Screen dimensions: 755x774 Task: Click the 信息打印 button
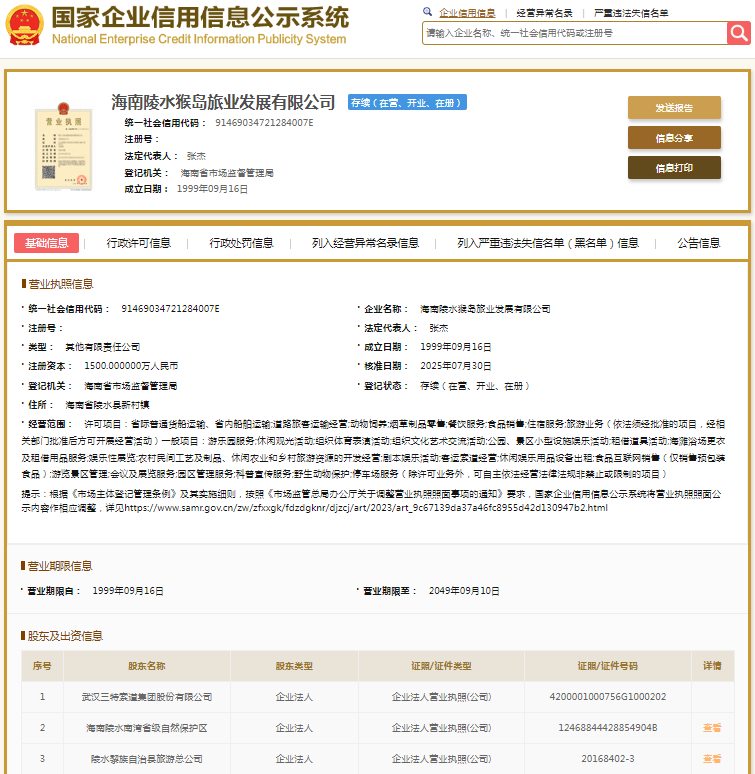[x=674, y=168]
